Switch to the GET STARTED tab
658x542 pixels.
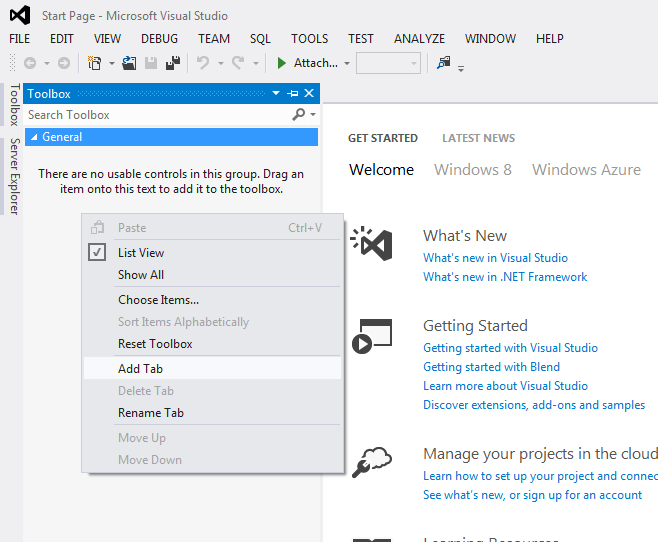[x=383, y=138]
